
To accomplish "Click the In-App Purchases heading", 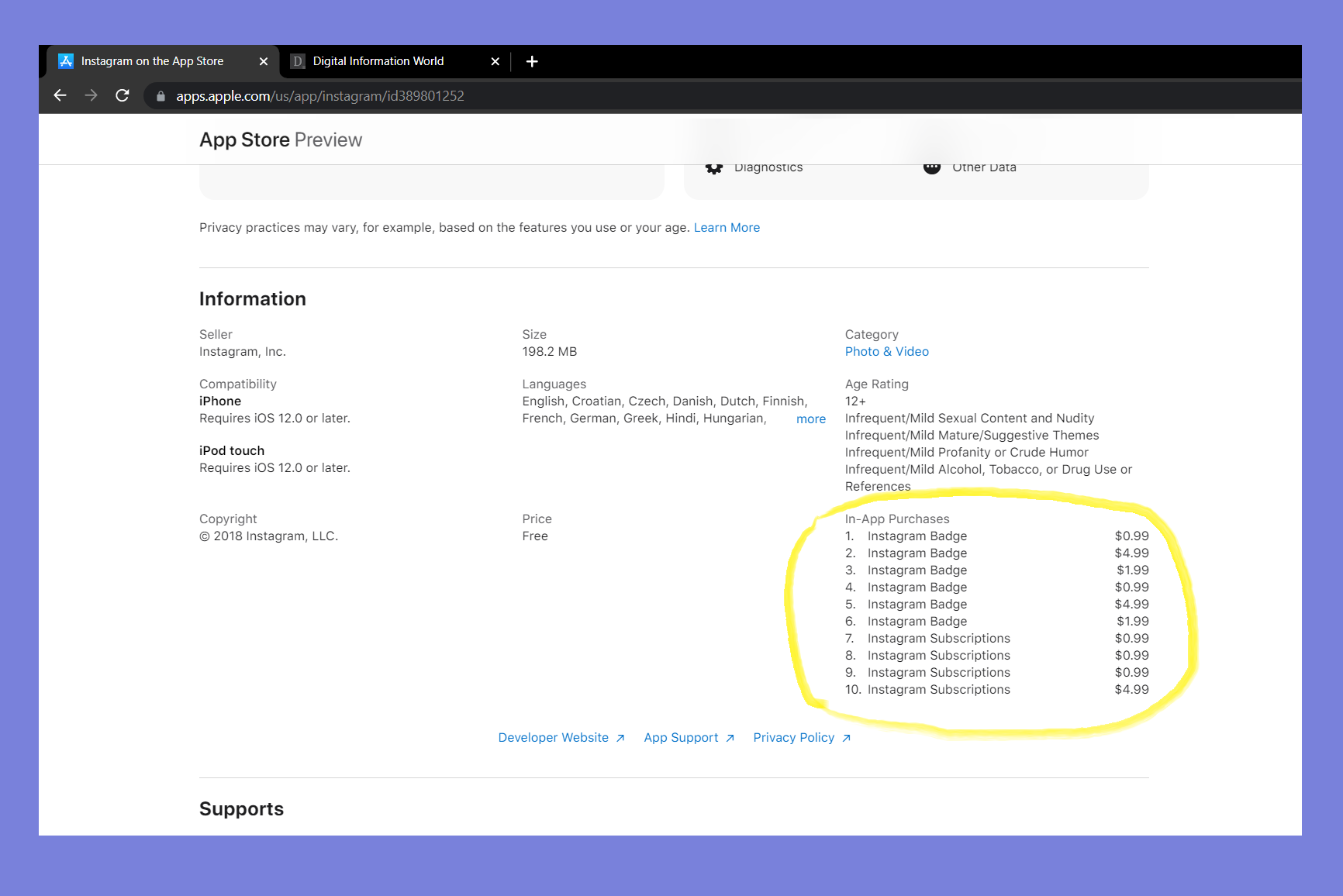I will [x=897, y=519].
